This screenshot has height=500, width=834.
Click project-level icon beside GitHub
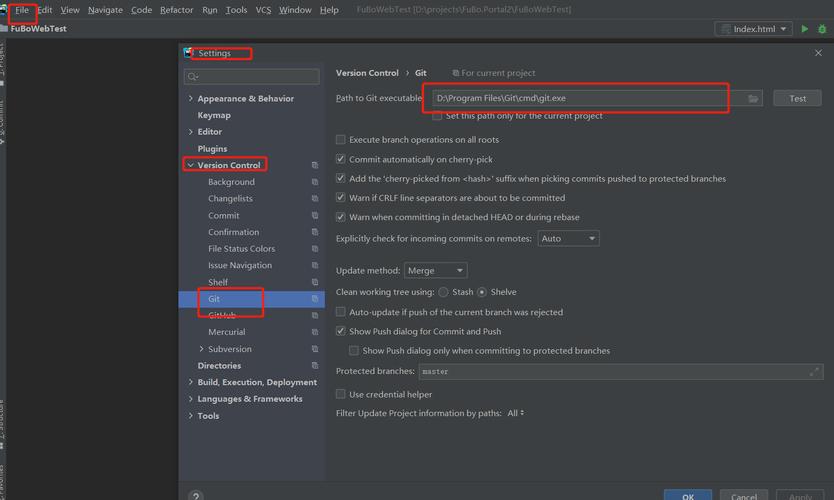pyautogui.click(x=315, y=315)
